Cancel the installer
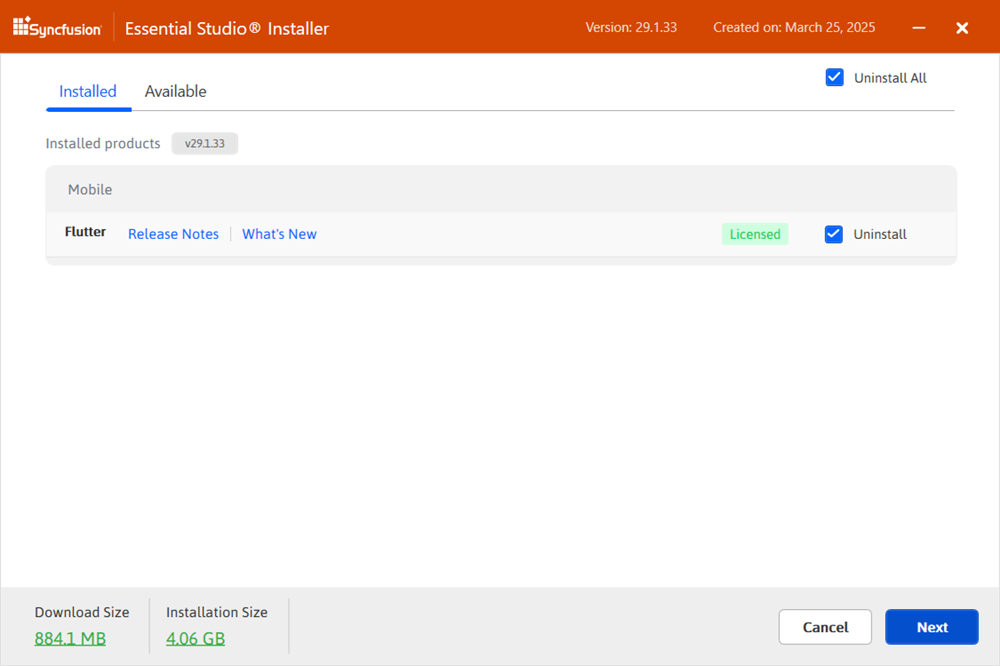The image size is (1000, 666). (x=825, y=627)
